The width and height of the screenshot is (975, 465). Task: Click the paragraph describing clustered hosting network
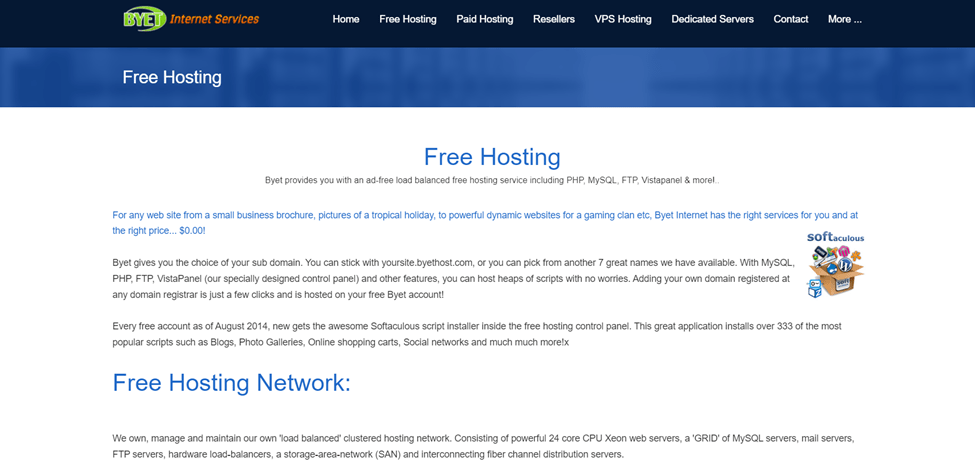point(483,446)
